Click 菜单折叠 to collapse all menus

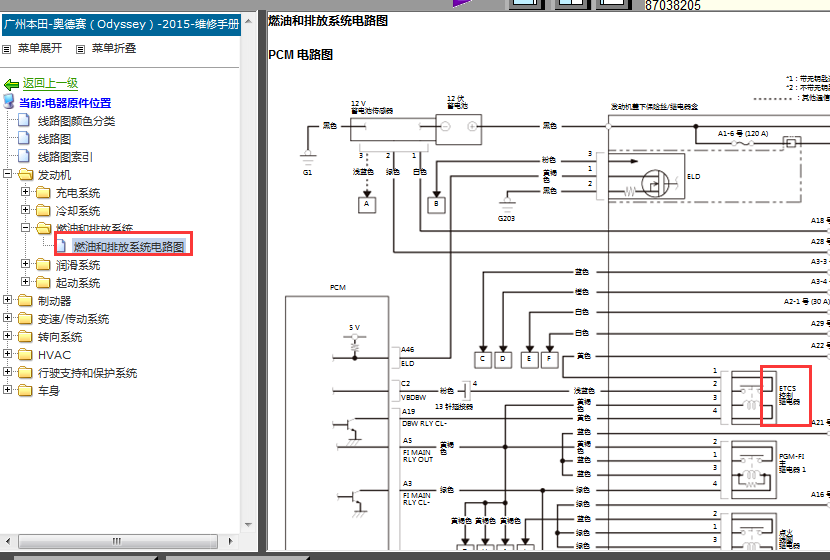pos(114,48)
